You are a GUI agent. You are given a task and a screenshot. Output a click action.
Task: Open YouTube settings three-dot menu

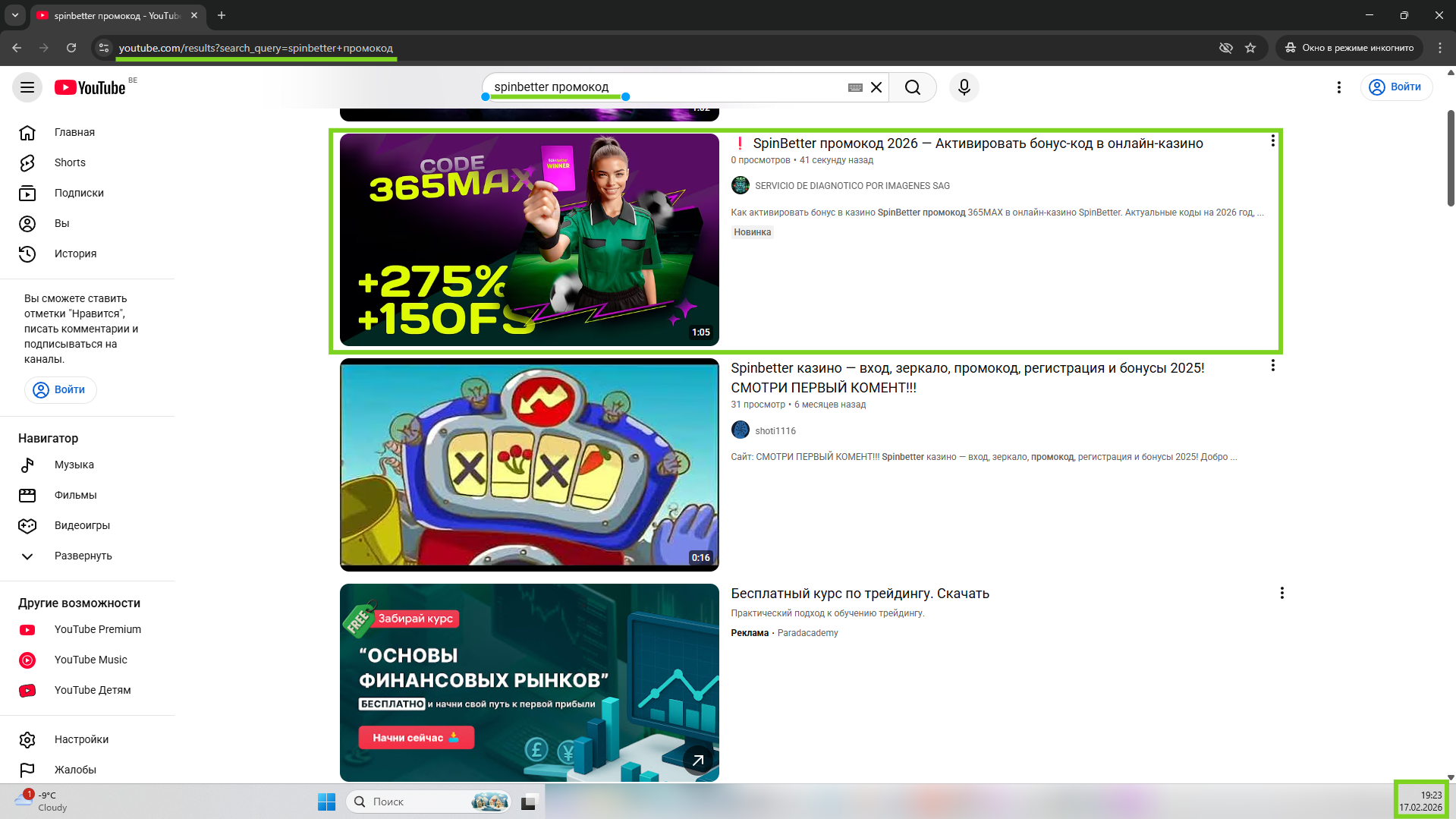tap(1339, 87)
